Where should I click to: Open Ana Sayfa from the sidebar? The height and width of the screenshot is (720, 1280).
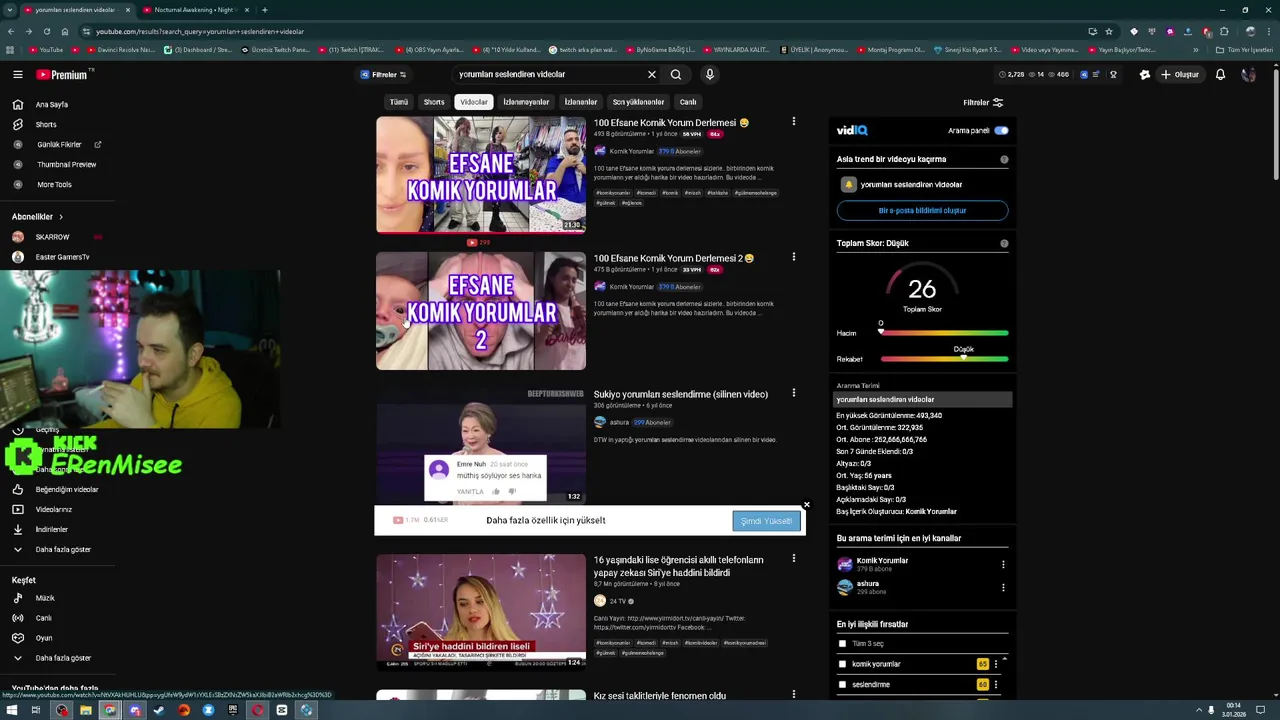[x=52, y=104]
